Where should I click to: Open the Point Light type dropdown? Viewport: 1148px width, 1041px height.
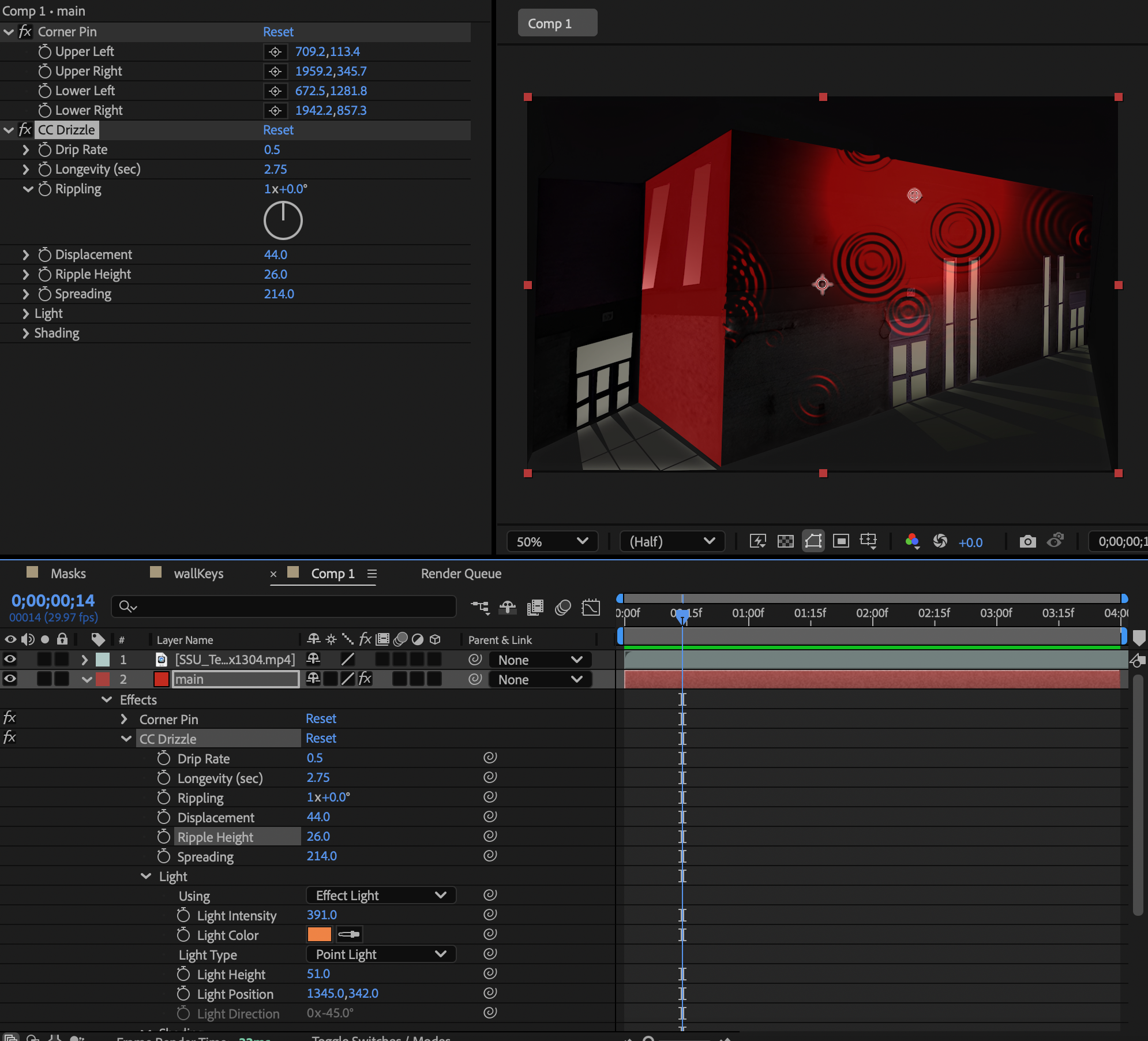click(381, 954)
